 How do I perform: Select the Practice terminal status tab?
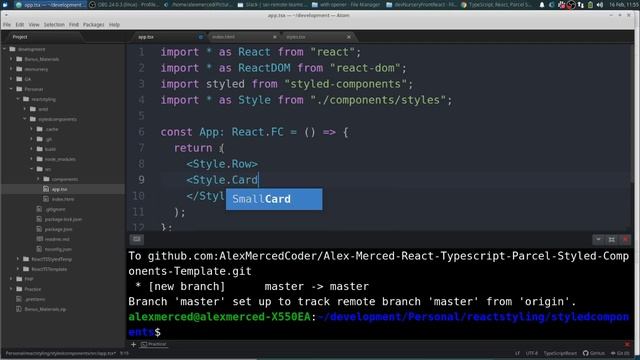153,344
